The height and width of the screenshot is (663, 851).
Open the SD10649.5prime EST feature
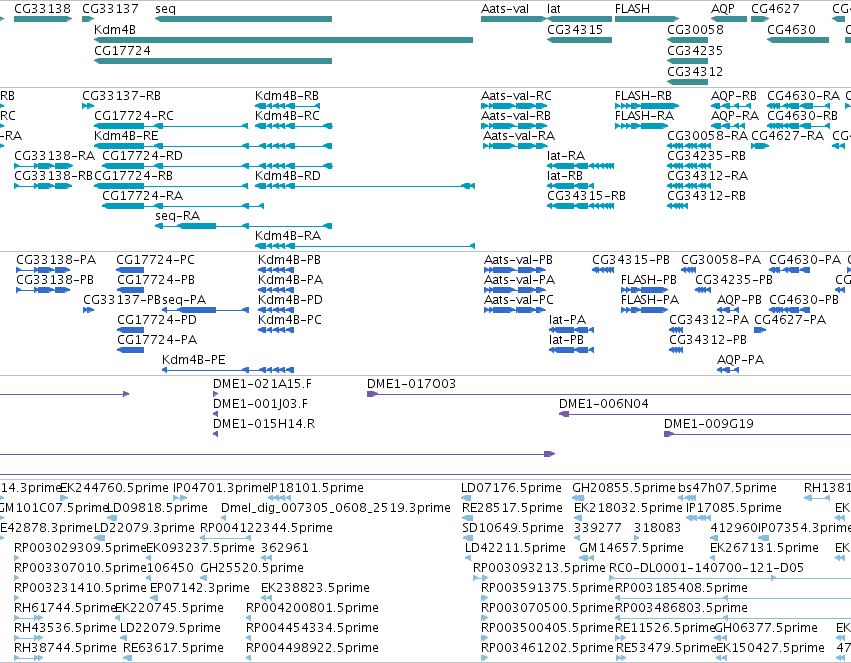tap(467, 538)
